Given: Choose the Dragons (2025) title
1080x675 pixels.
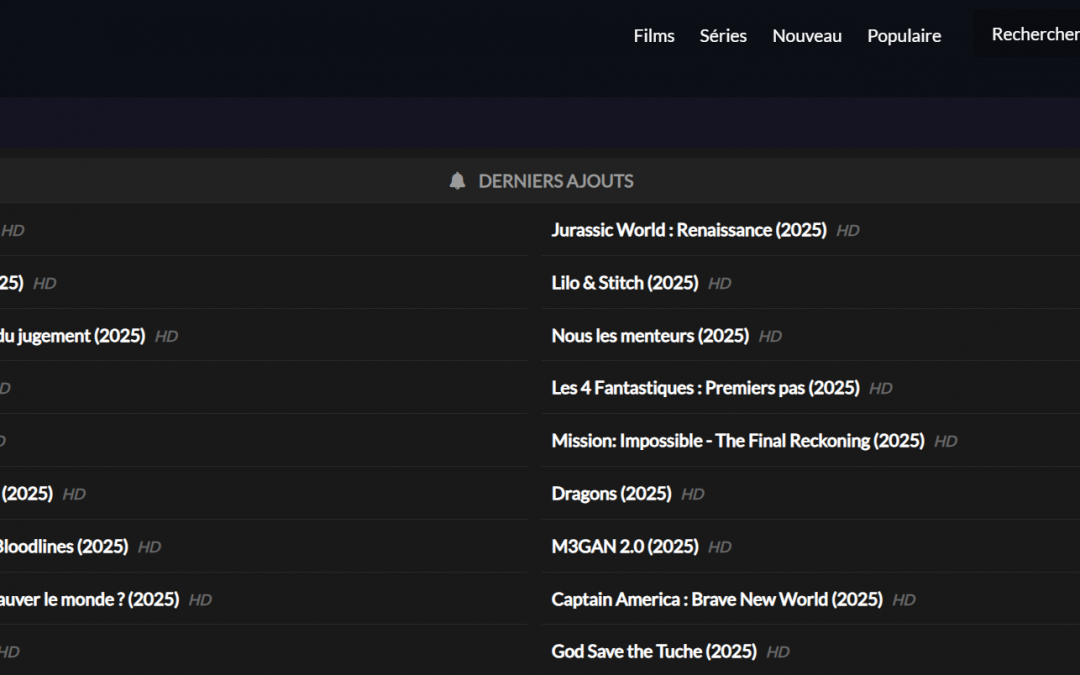Looking at the screenshot, I should pyautogui.click(x=611, y=494).
